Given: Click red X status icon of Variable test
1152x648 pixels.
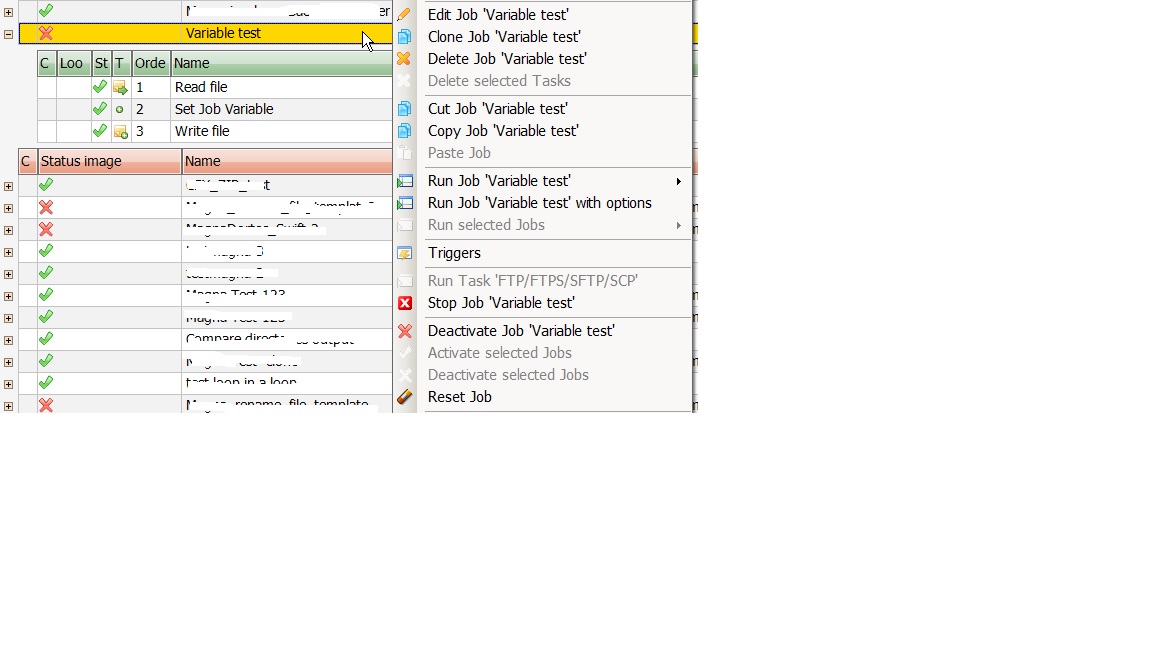Looking at the screenshot, I should 46,33.
